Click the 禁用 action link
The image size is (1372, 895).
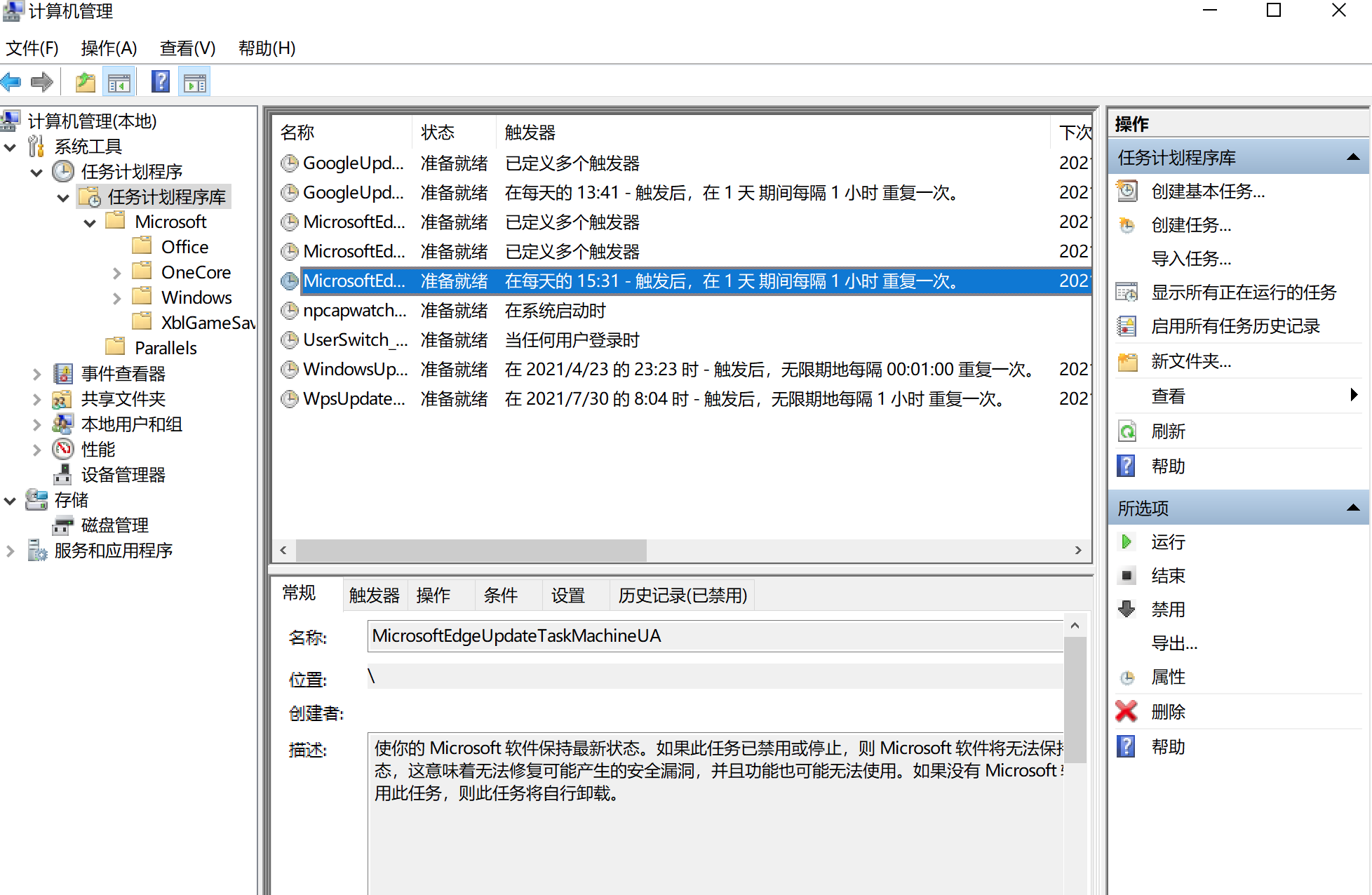pos(1168,610)
